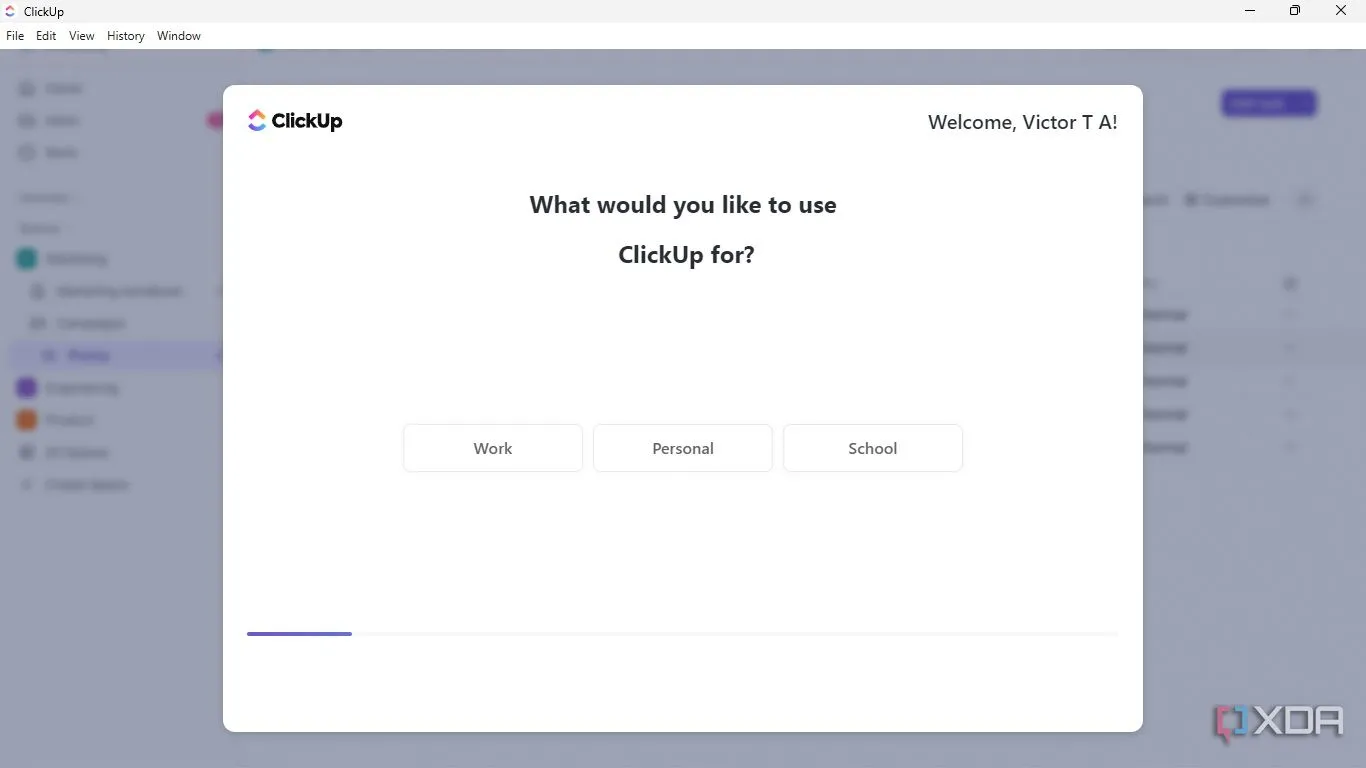1366x768 pixels.
Task: Click the onboarding progress bar
Action: pos(682,634)
